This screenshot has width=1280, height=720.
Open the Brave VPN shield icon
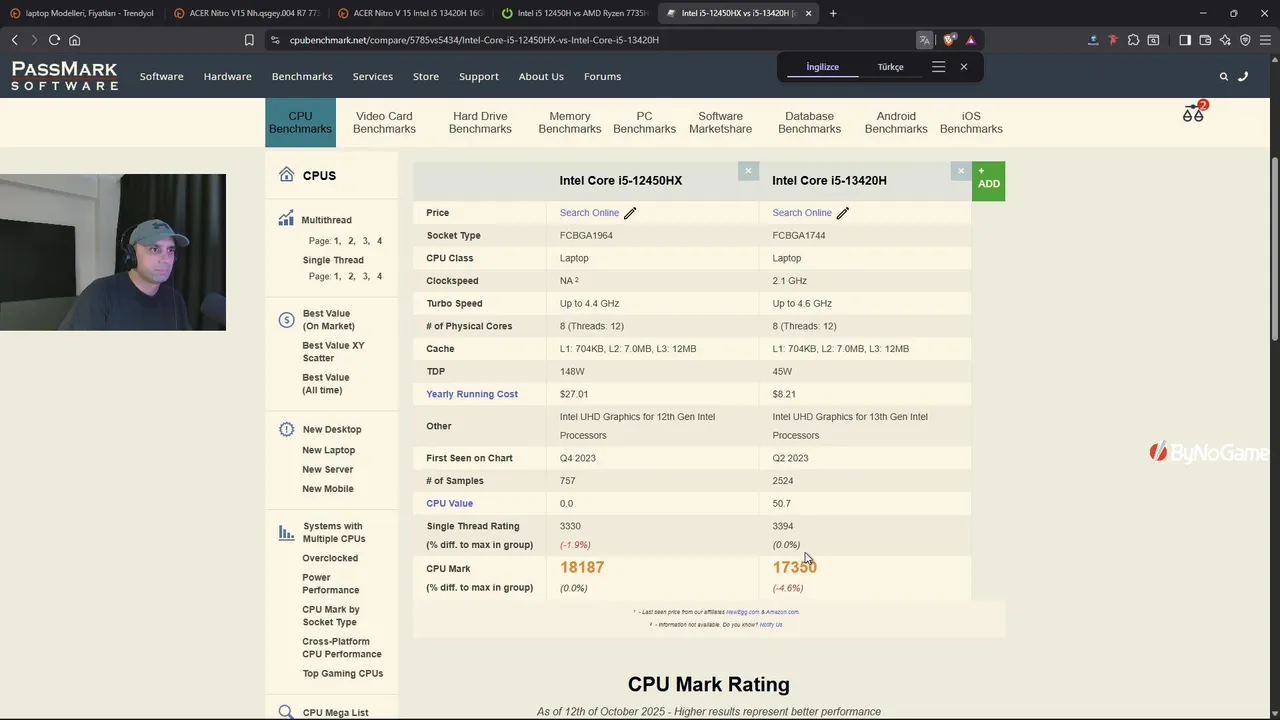pos(1245,40)
